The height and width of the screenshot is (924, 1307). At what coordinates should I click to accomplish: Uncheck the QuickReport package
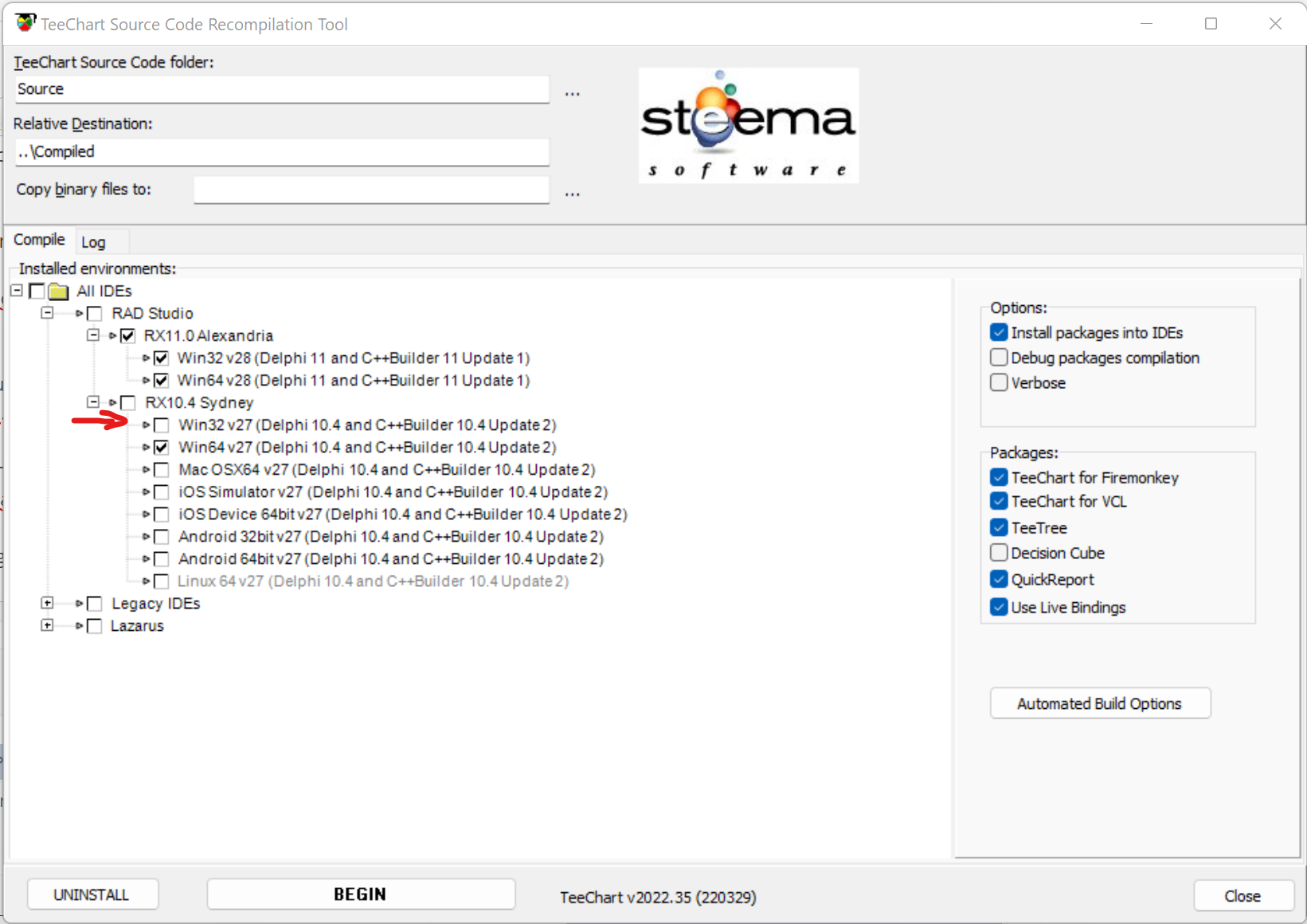point(999,578)
